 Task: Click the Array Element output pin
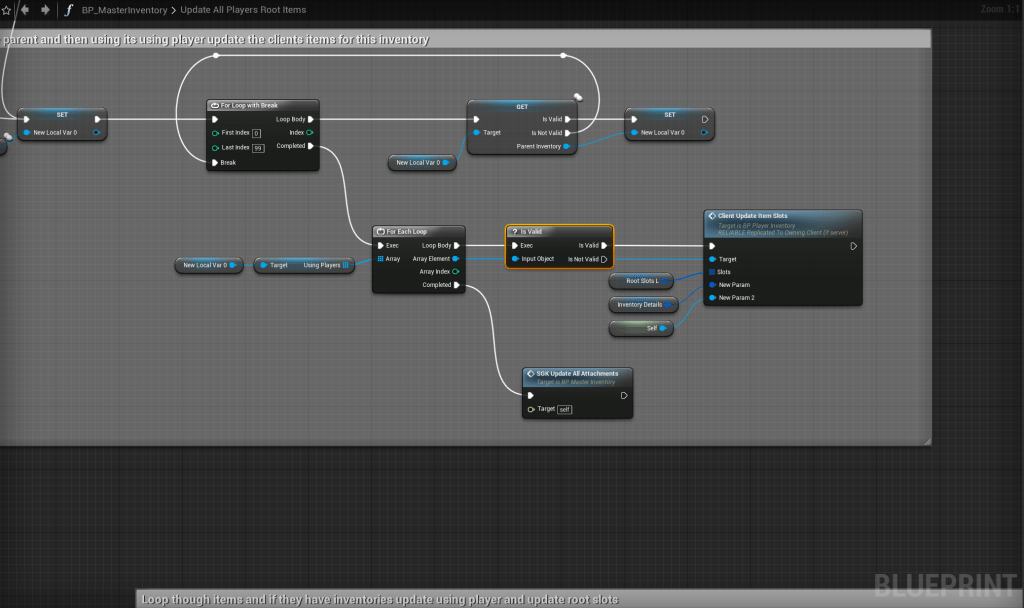point(456,258)
